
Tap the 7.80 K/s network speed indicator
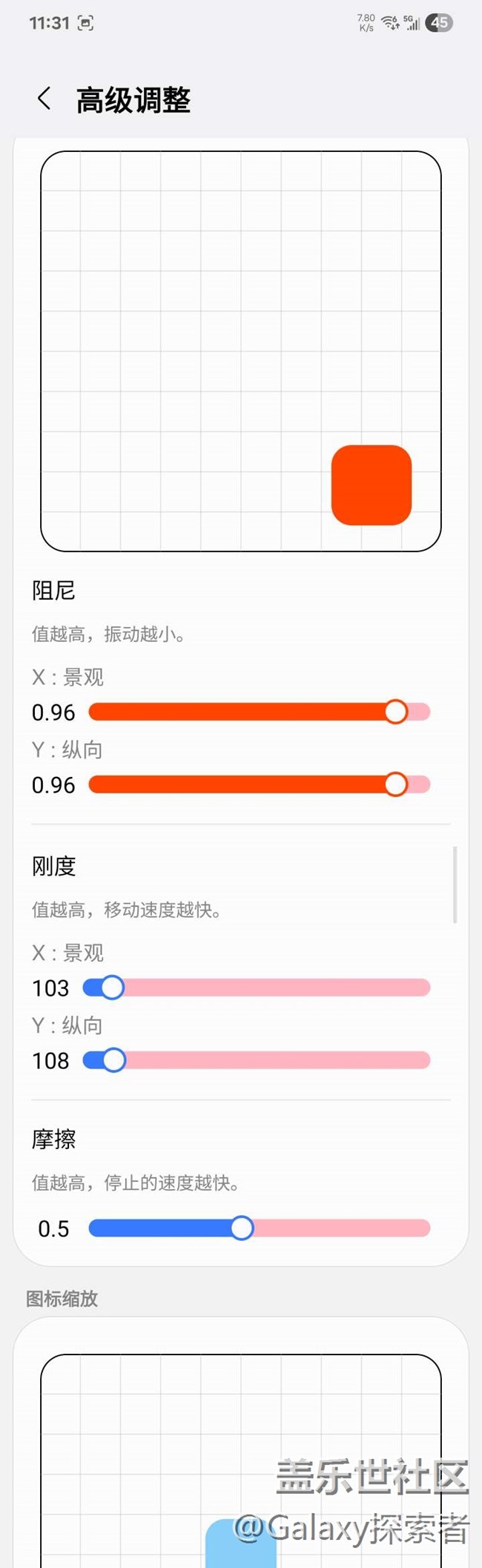point(366,23)
